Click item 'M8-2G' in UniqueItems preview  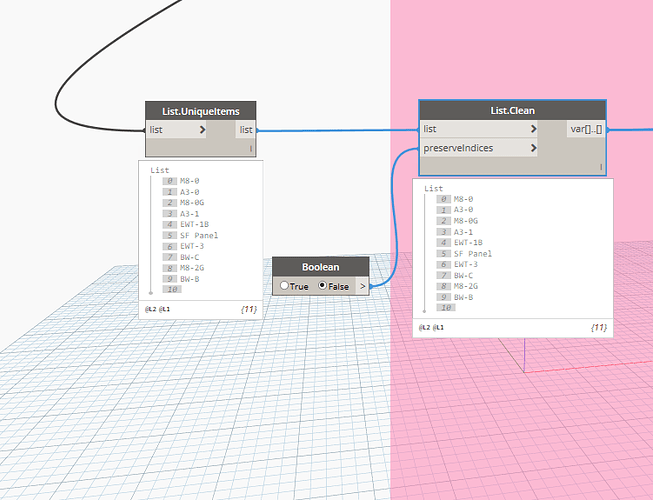click(192, 268)
